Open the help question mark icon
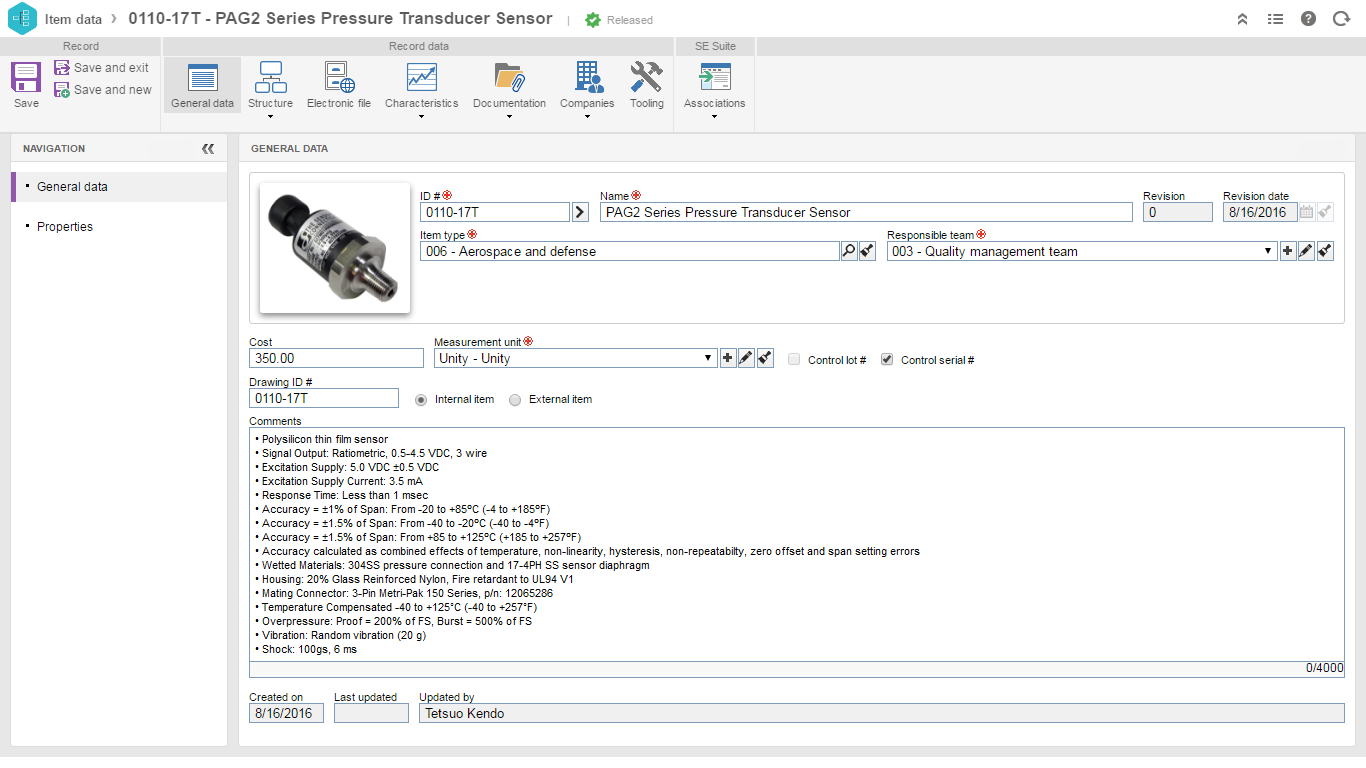 click(1308, 19)
